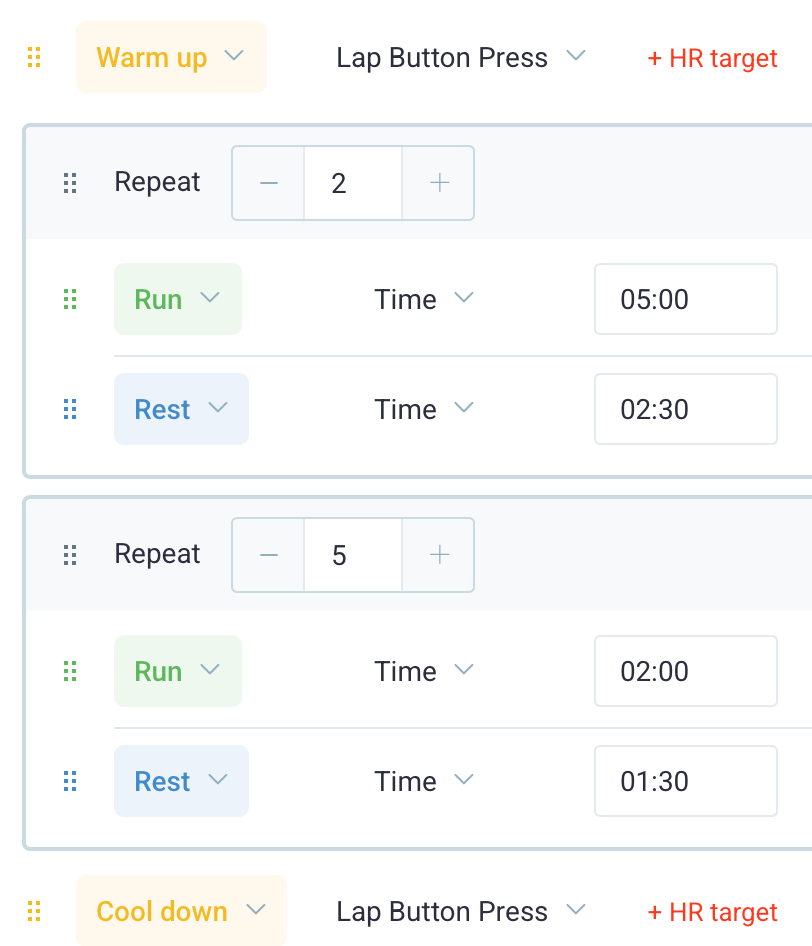Decrease the second Repeat count from 5

268,555
